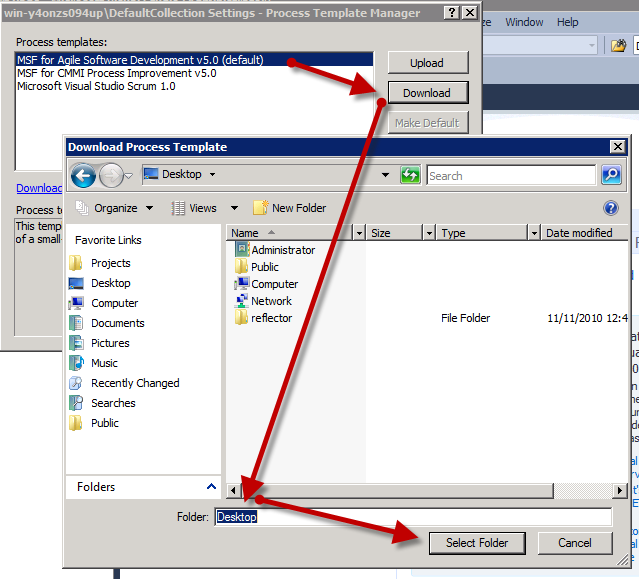Click the green Refresh icon

click(410, 176)
